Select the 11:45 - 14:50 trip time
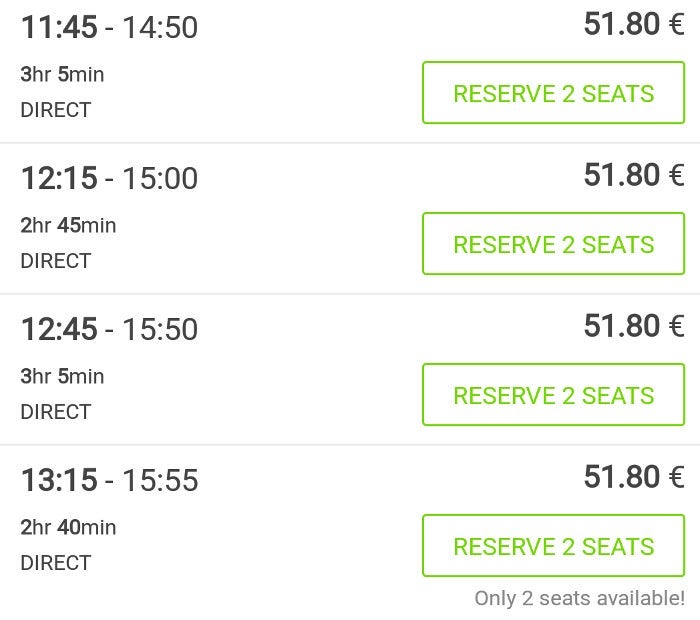 tap(109, 27)
